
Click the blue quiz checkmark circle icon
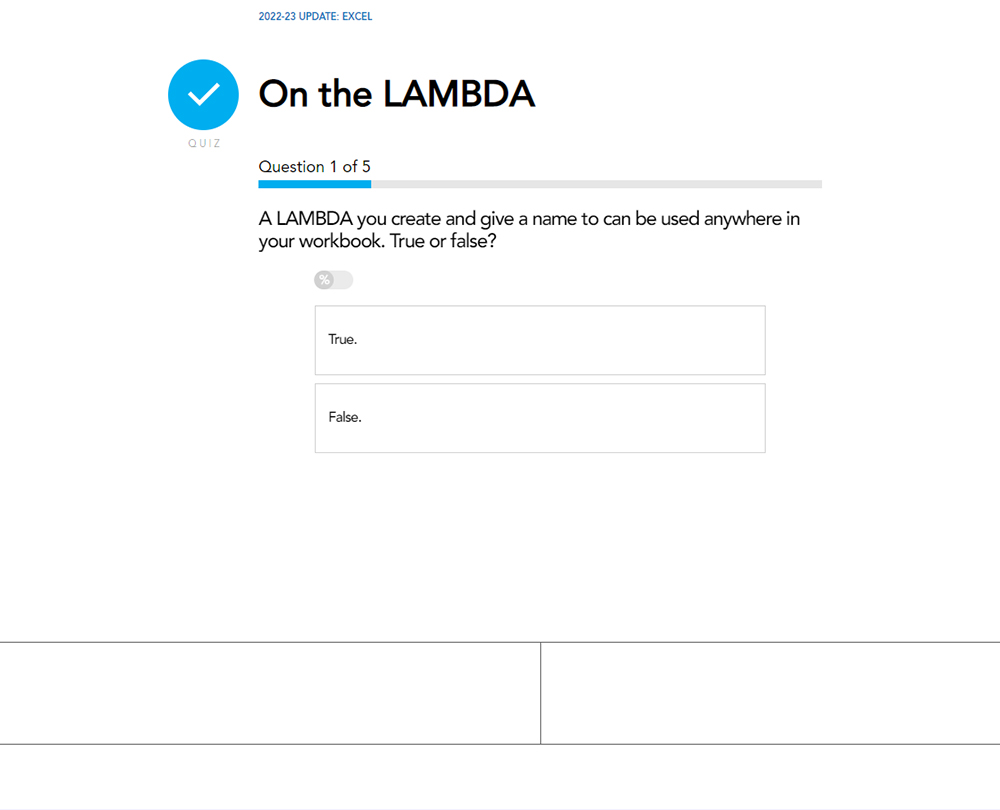203,94
